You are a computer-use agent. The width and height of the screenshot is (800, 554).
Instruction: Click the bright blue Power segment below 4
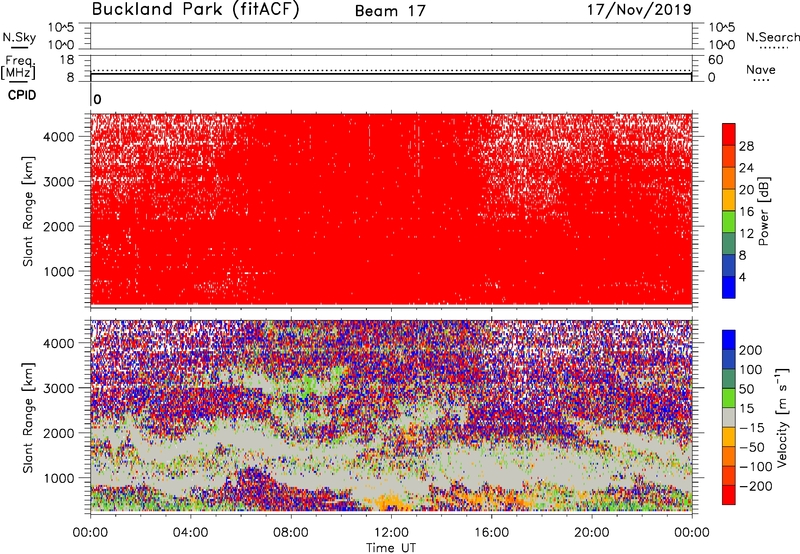coord(729,287)
